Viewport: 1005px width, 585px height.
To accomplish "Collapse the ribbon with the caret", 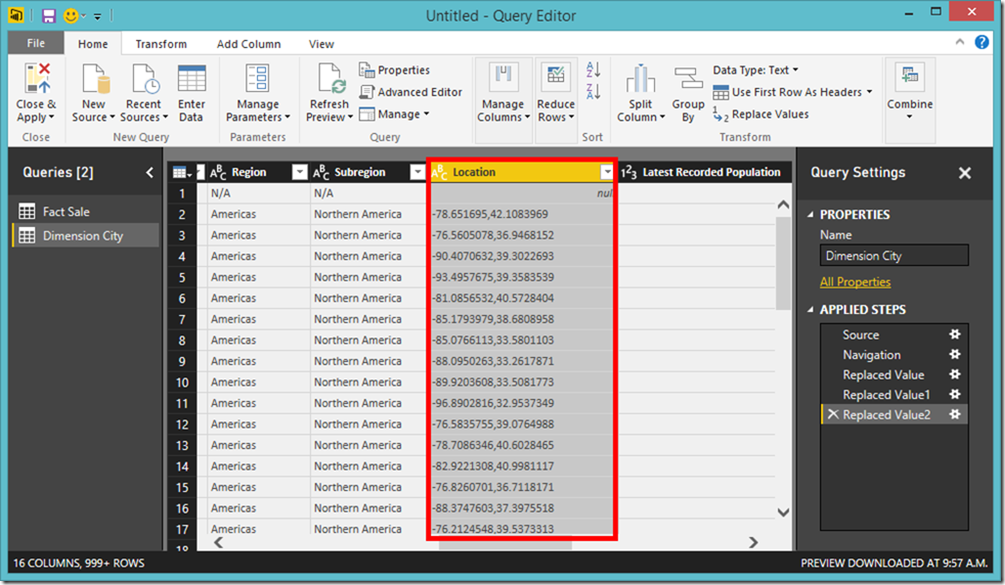I will coord(959,42).
